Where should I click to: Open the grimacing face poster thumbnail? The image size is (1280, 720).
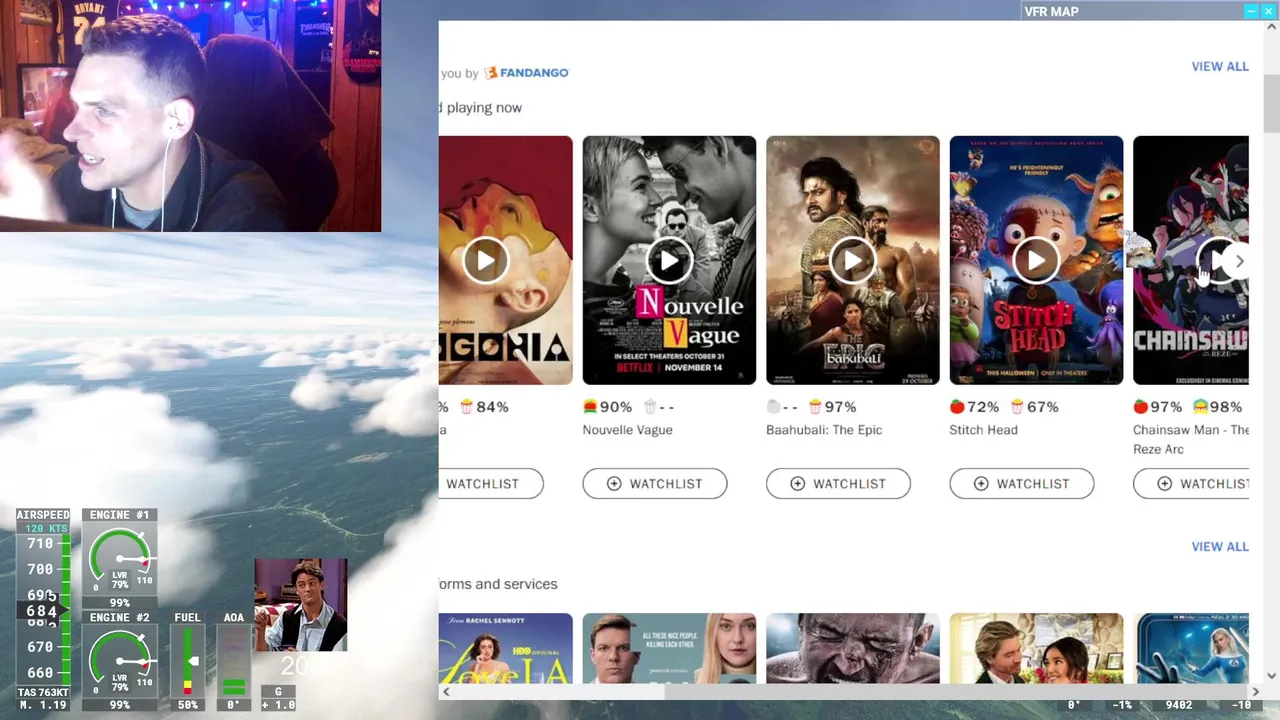pyautogui.click(x=852, y=648)
